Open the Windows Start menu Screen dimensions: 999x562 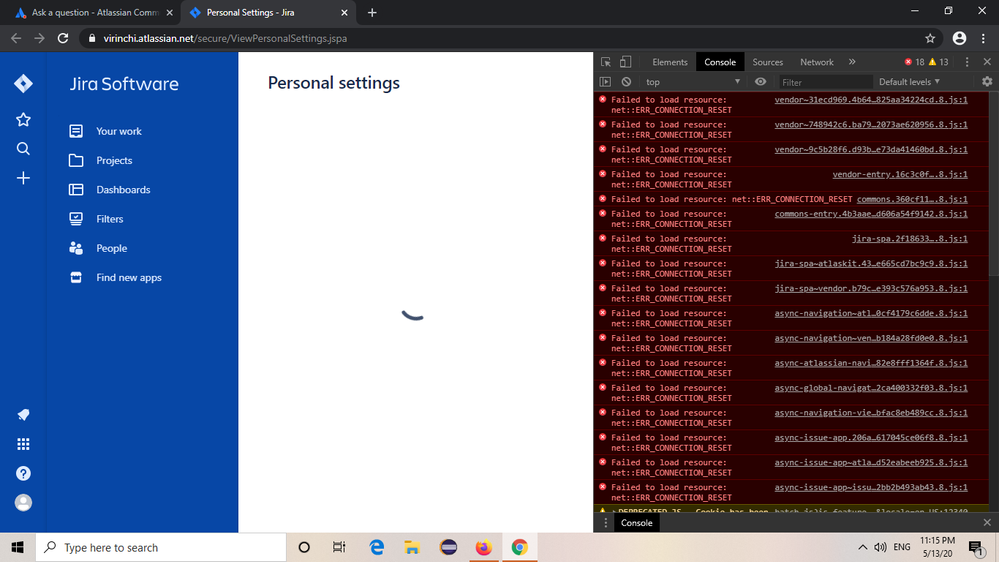[17, 547]
